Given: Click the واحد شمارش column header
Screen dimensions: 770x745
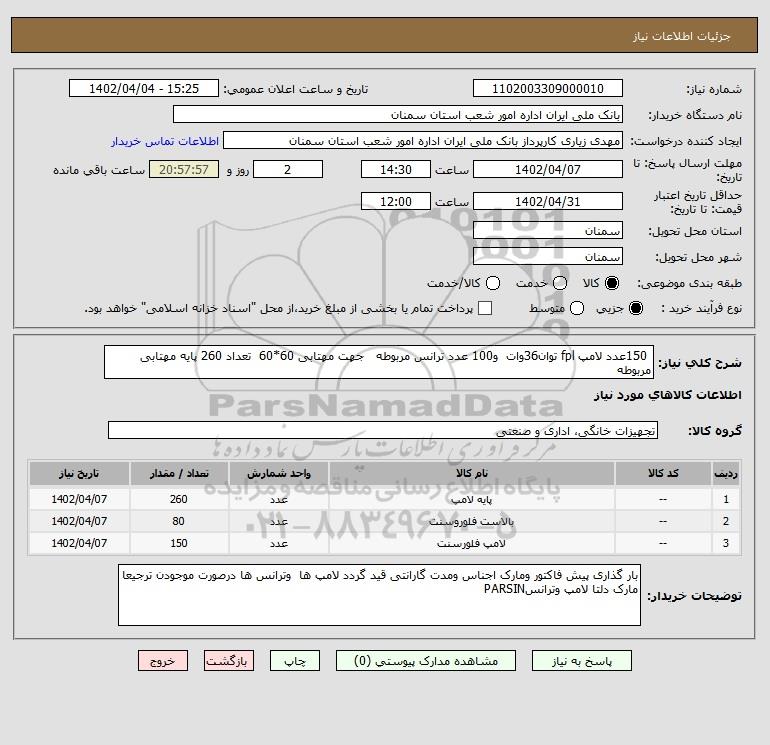Looking at the screenshot, I should [278, 473].
